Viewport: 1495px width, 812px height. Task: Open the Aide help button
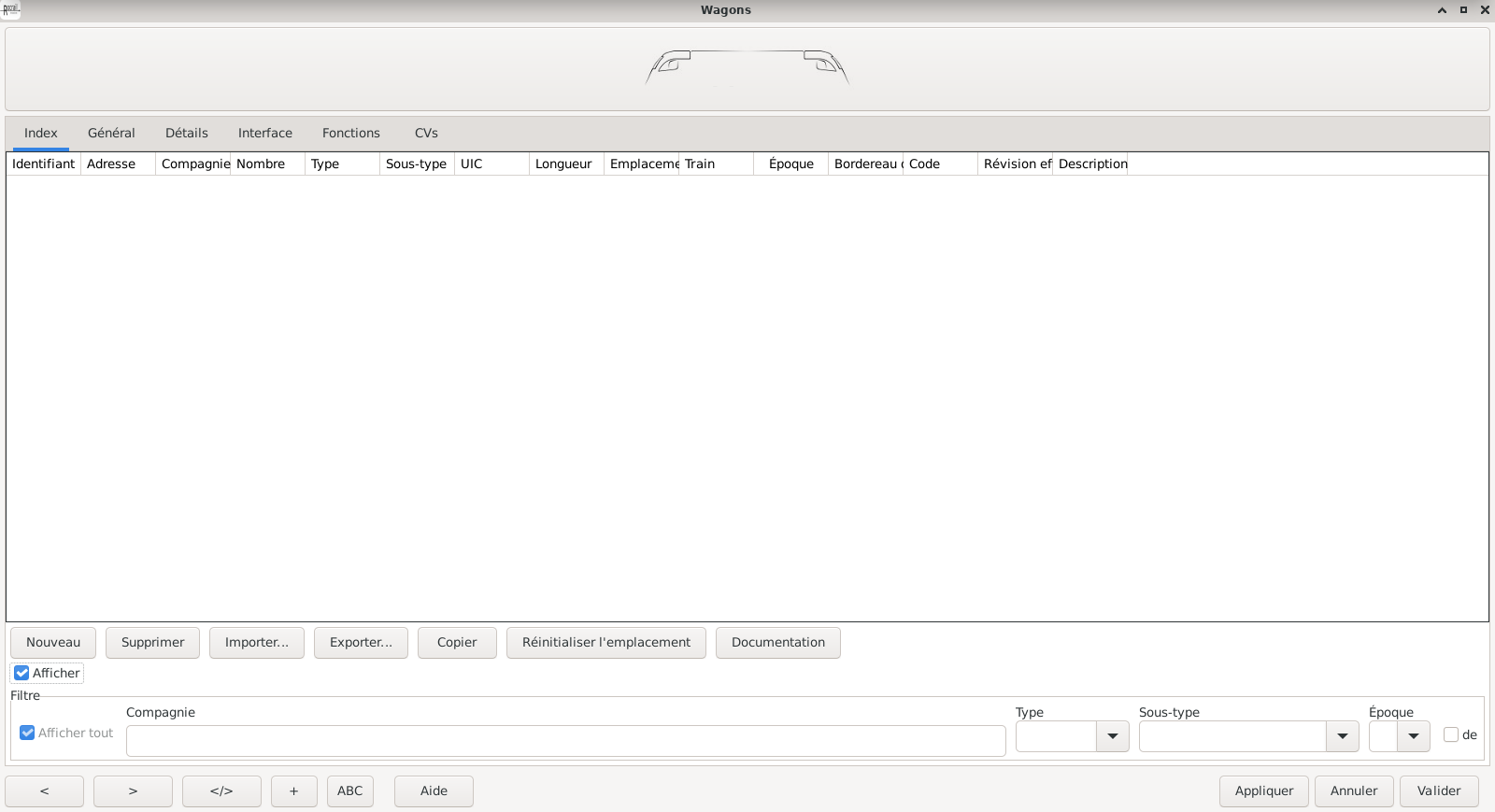(434, 791)
